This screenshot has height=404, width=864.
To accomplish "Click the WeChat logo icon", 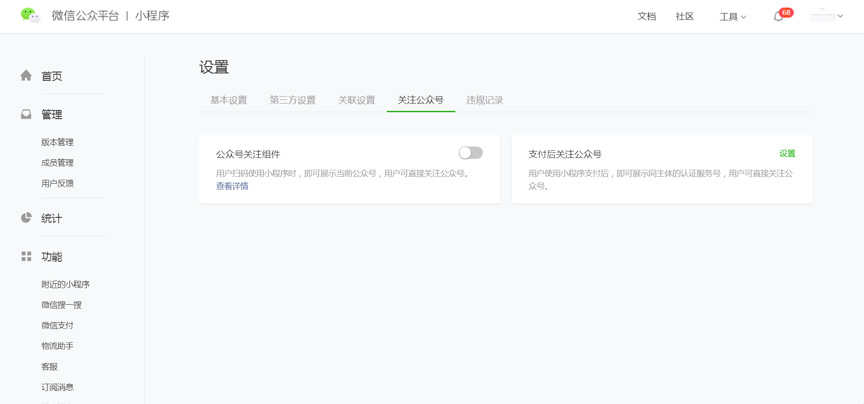I will point(30,15).
